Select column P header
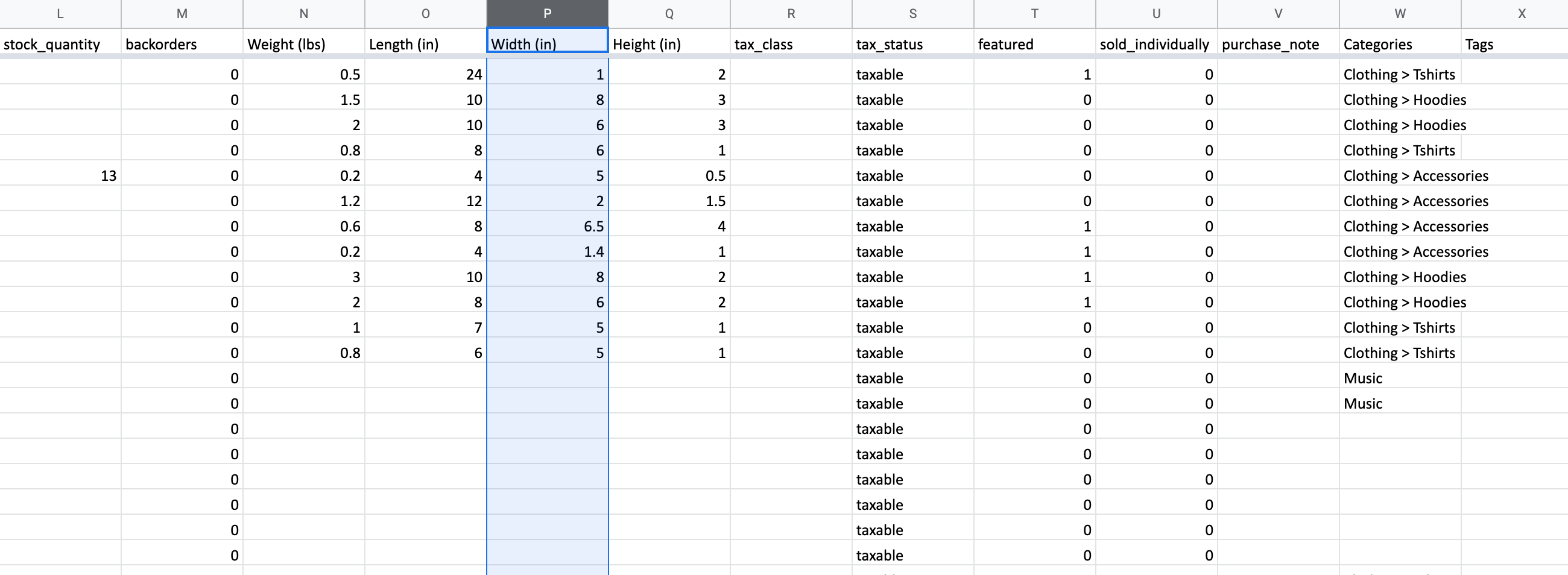Image resolution: width=1568 pixels, height=575 pixels. tap(547, 13)
